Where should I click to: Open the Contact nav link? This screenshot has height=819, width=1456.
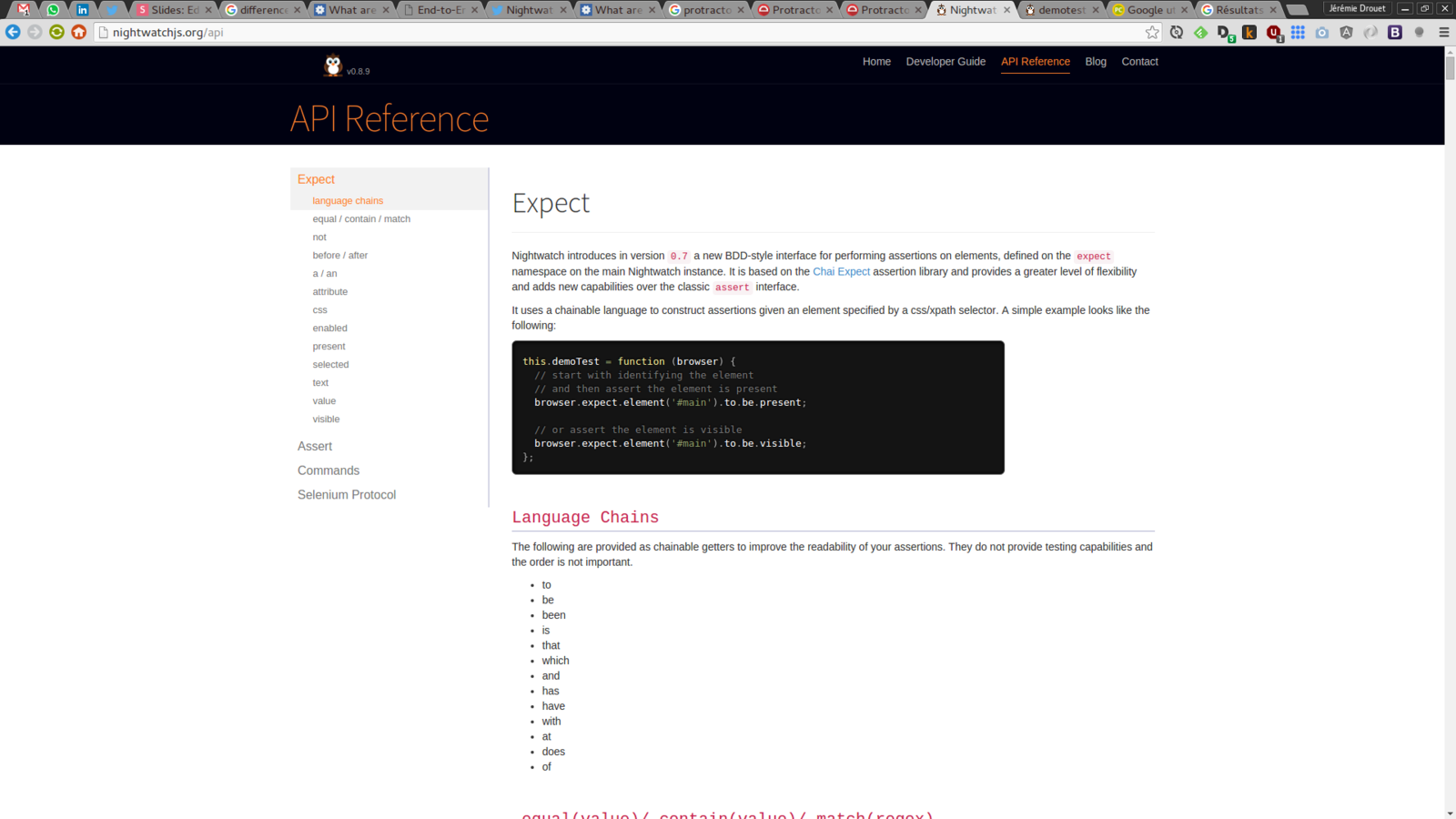pyautogui.click(x=1139, y=62)
